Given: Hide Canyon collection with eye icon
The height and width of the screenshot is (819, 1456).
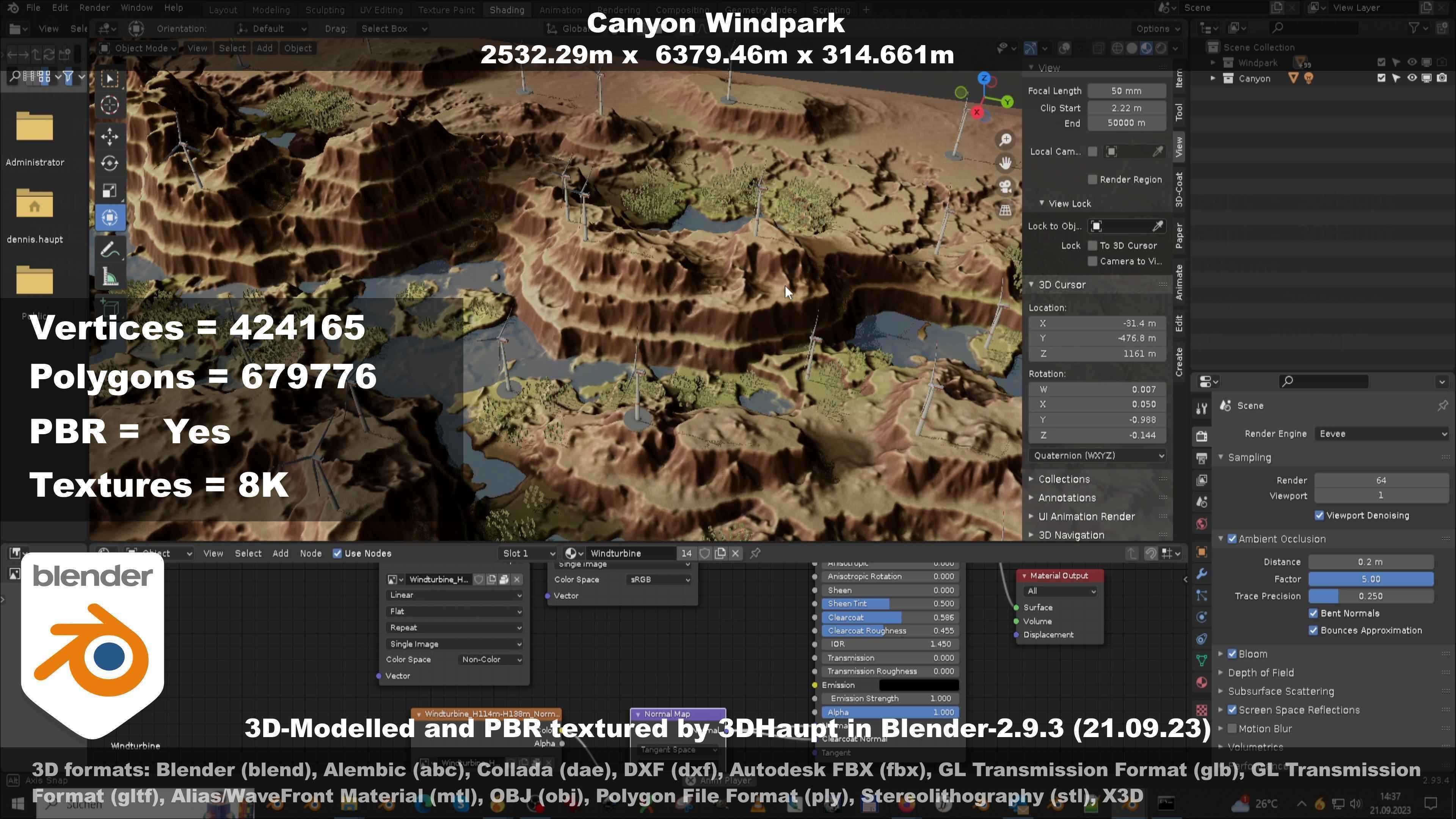Looking at the screenshot, I should coord(1412,78).
